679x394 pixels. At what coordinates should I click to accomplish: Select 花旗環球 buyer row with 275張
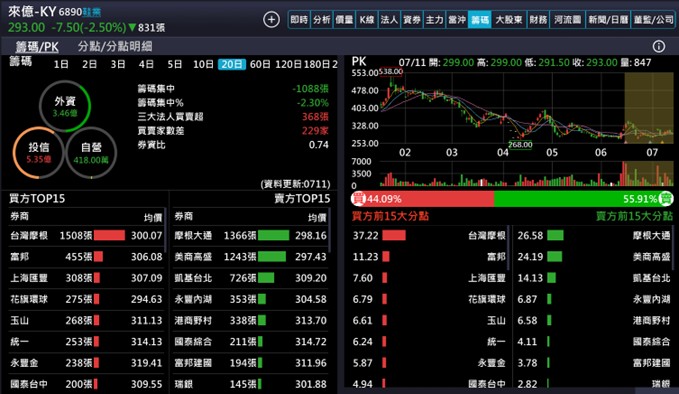[x=86, y=299]
